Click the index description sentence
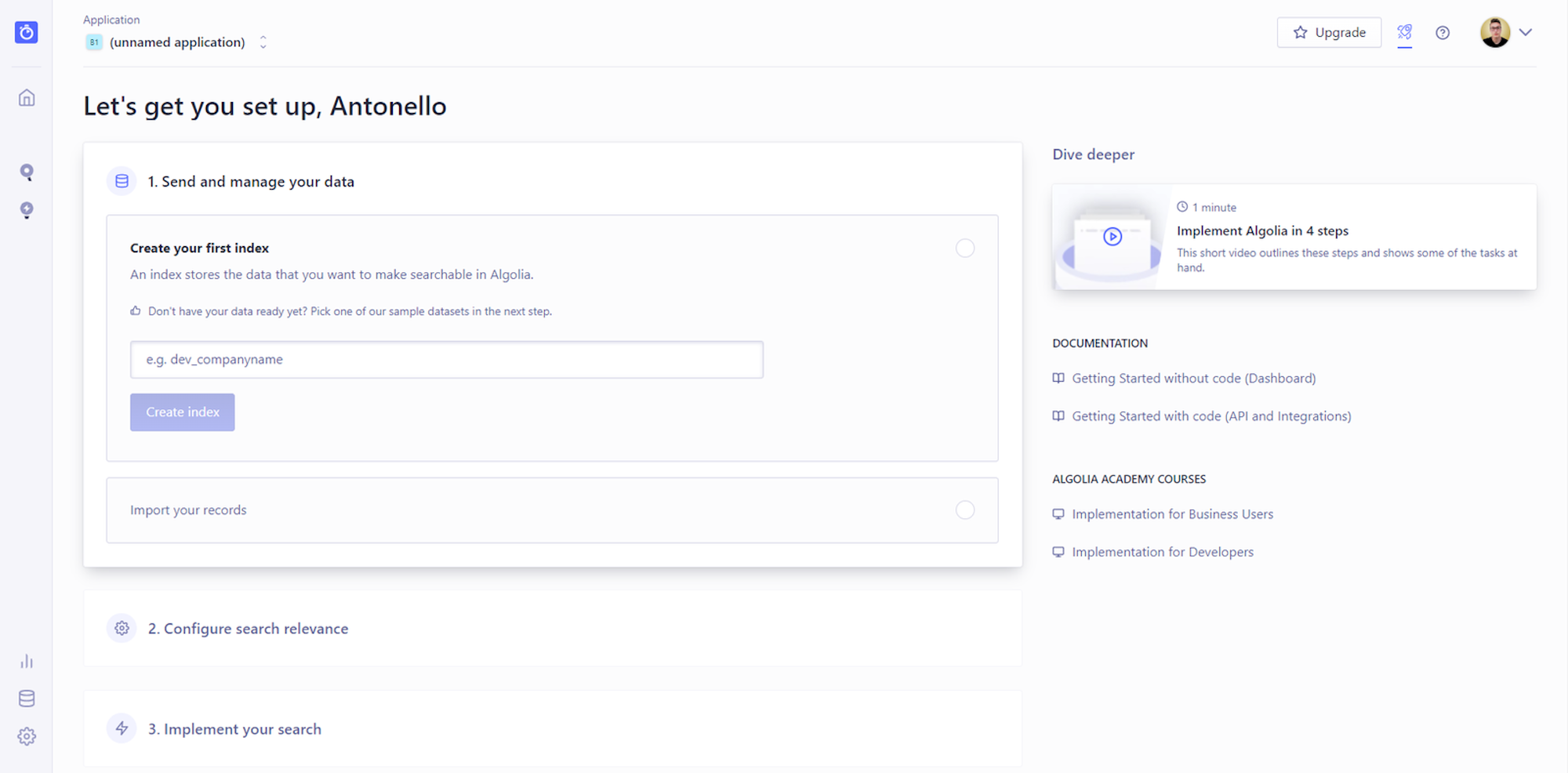 tap(332, 274)
